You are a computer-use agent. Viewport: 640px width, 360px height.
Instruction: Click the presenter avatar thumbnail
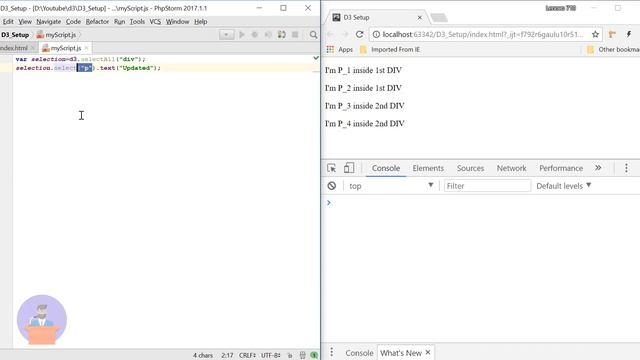point(42,320)
